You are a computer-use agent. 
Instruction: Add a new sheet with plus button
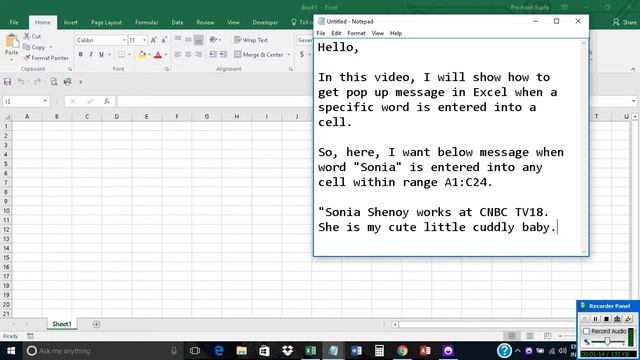coord(96,324)
